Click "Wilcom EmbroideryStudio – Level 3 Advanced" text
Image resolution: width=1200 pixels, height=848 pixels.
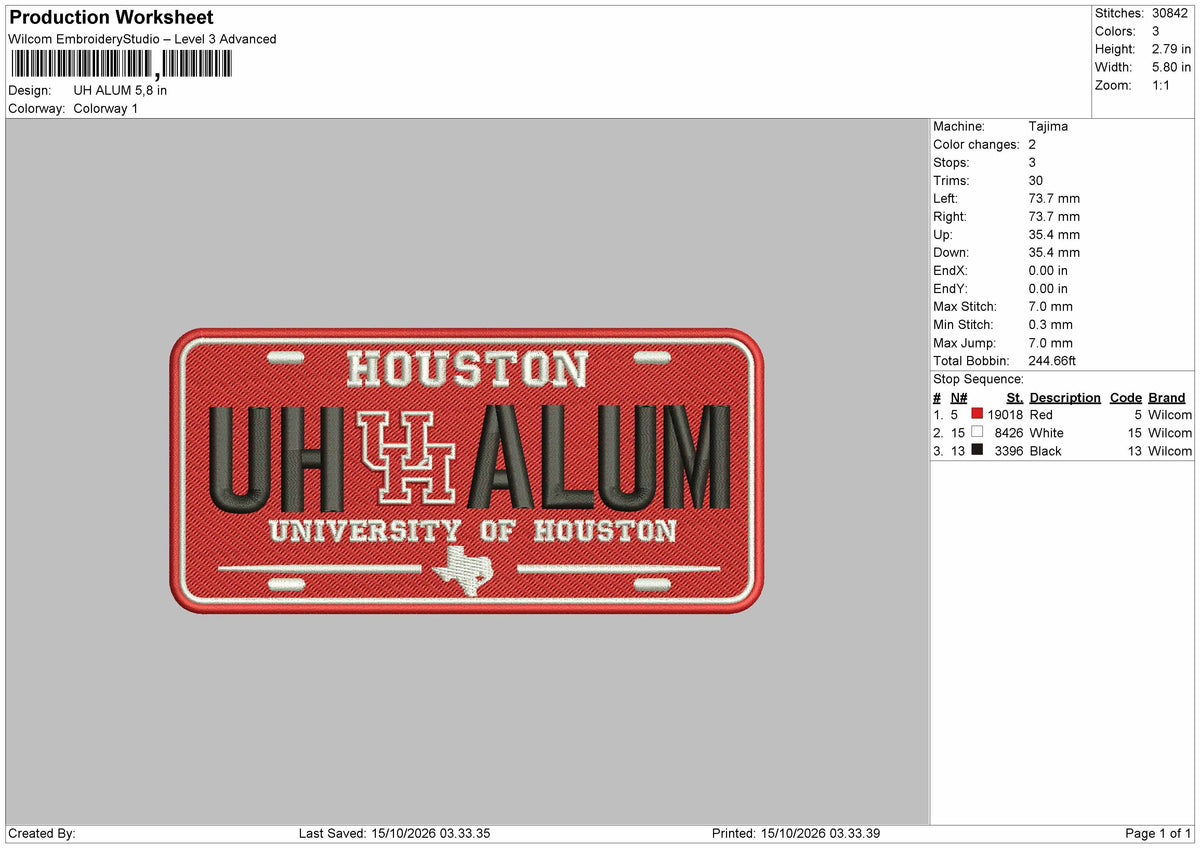pos(142,39)
